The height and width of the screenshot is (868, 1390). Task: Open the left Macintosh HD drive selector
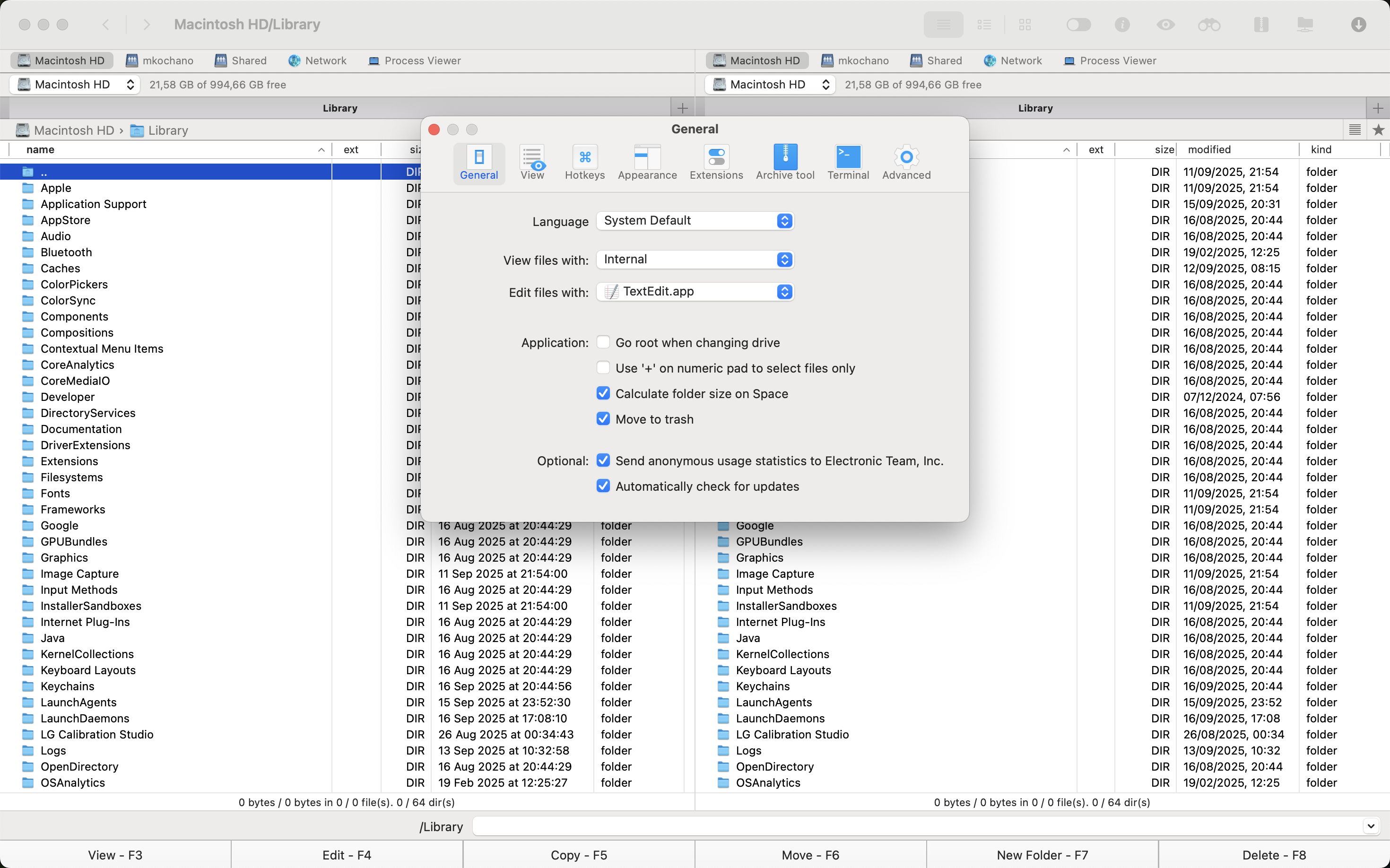point(75,85)
